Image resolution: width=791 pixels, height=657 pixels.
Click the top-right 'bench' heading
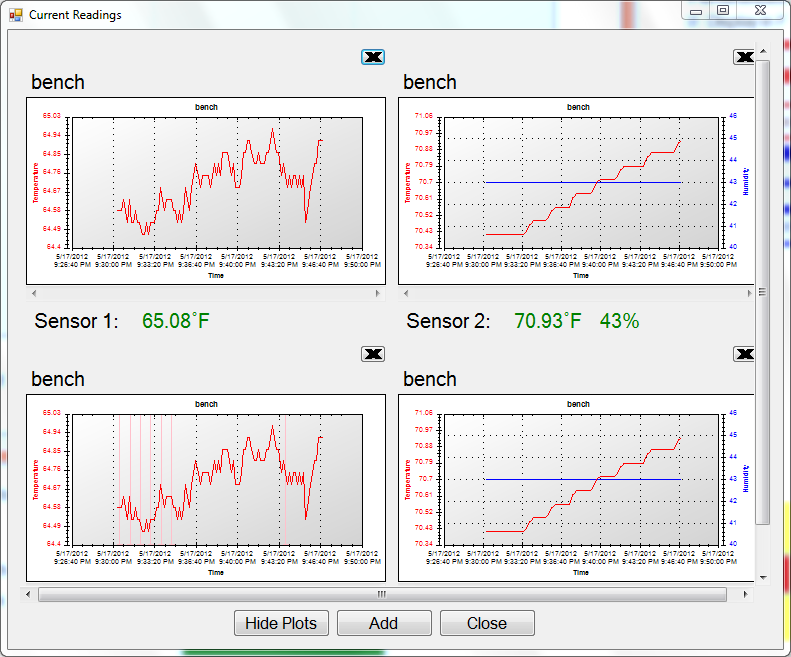point(430,82)
